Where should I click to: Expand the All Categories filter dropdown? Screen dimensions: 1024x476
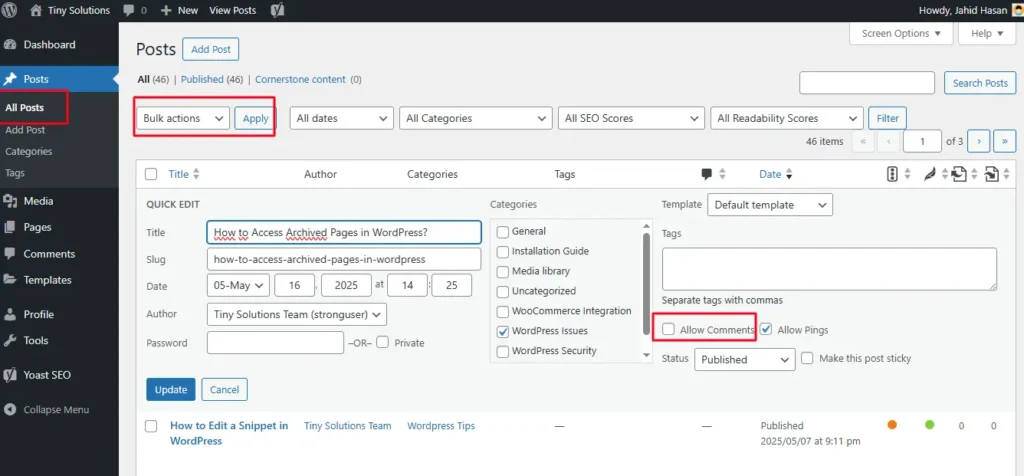click(x=475, y=118)
